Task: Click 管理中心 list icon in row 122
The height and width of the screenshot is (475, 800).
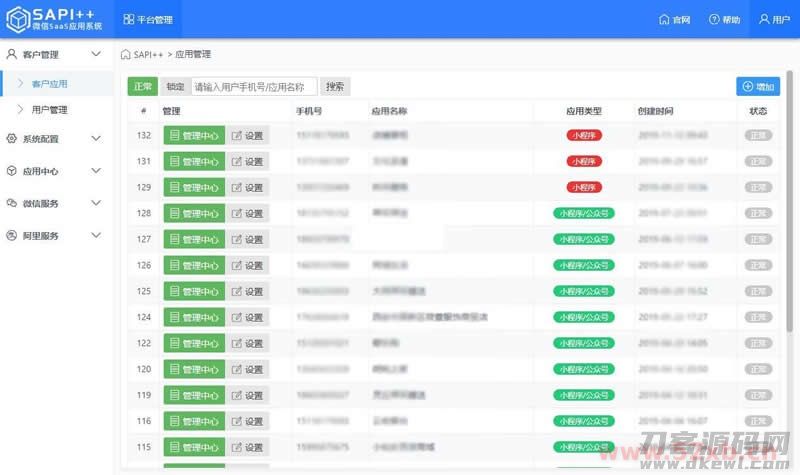Action: (x=174, y=343)
